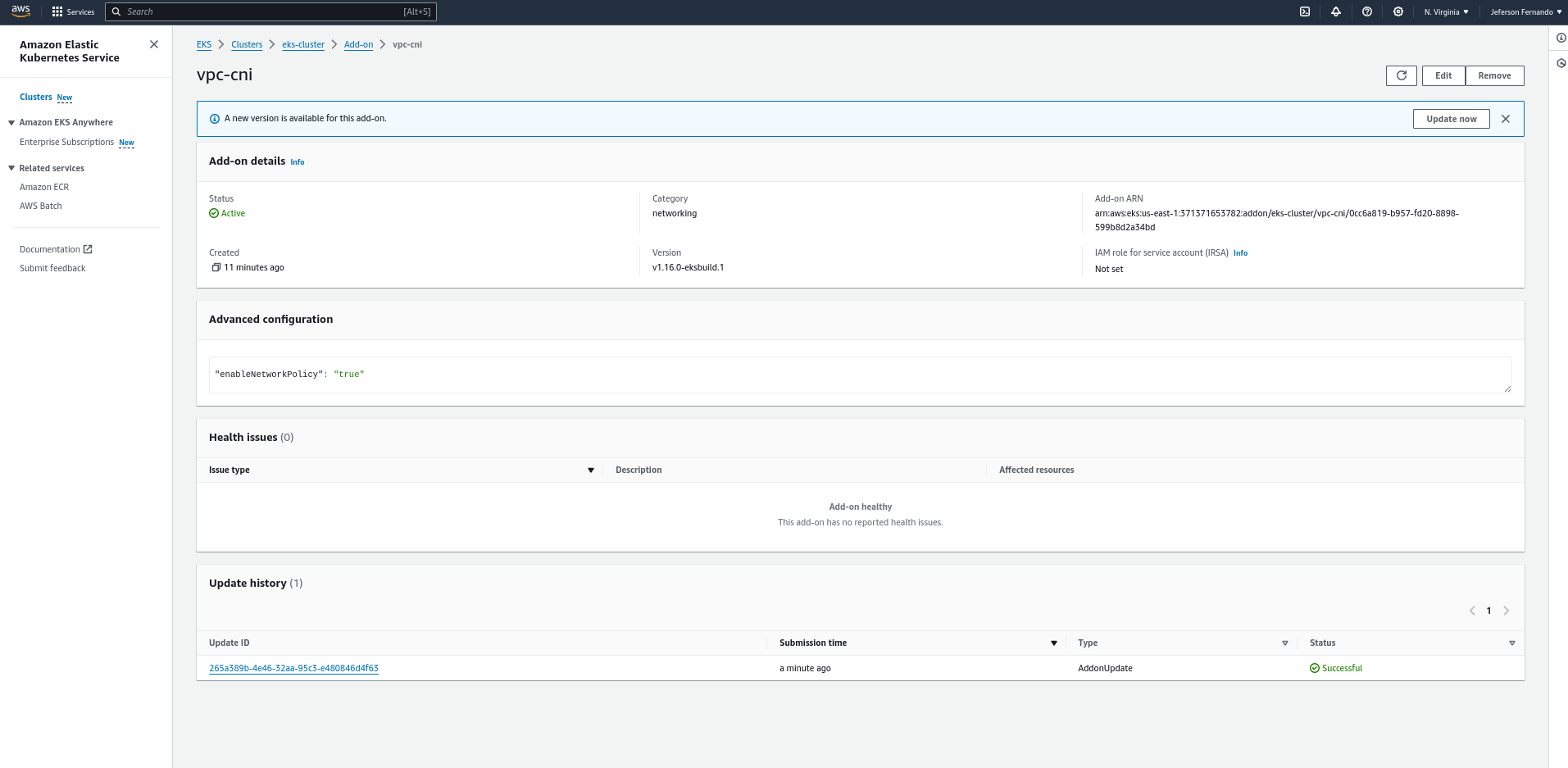This screenshot has height=768, width=1568.
Task: Click the advanced configuration text area
Action: 861,375
